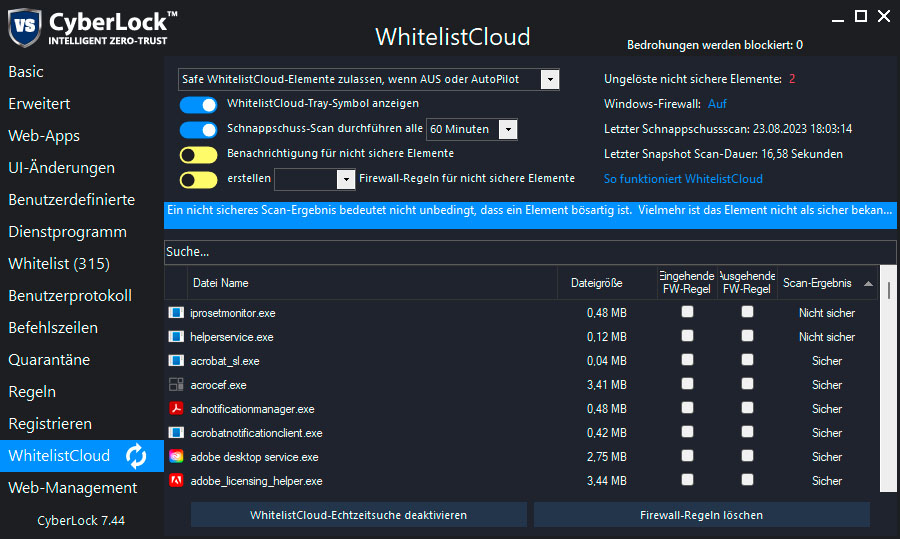Viewport: 900px width, 539px height.
Task: Check Eingehende FW-Regel for helperservice.exe
Action: click(687, 336)
